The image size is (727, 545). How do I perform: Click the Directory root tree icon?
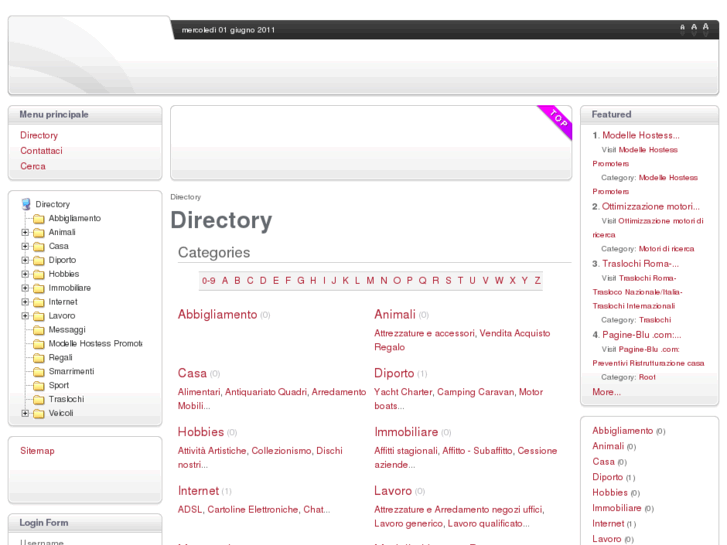point(26,204)
